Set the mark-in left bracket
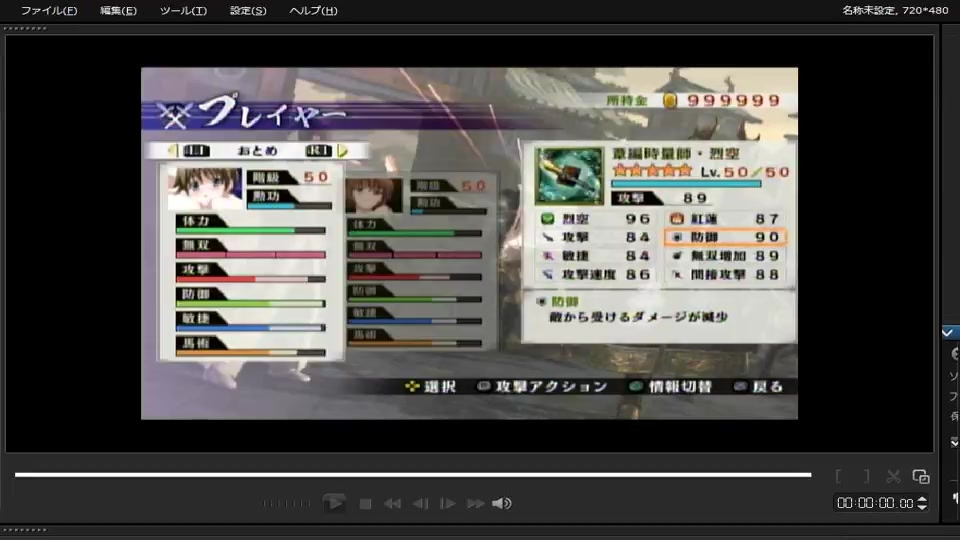Viewport: 960px width, 540px height. [x=838, y=476]
